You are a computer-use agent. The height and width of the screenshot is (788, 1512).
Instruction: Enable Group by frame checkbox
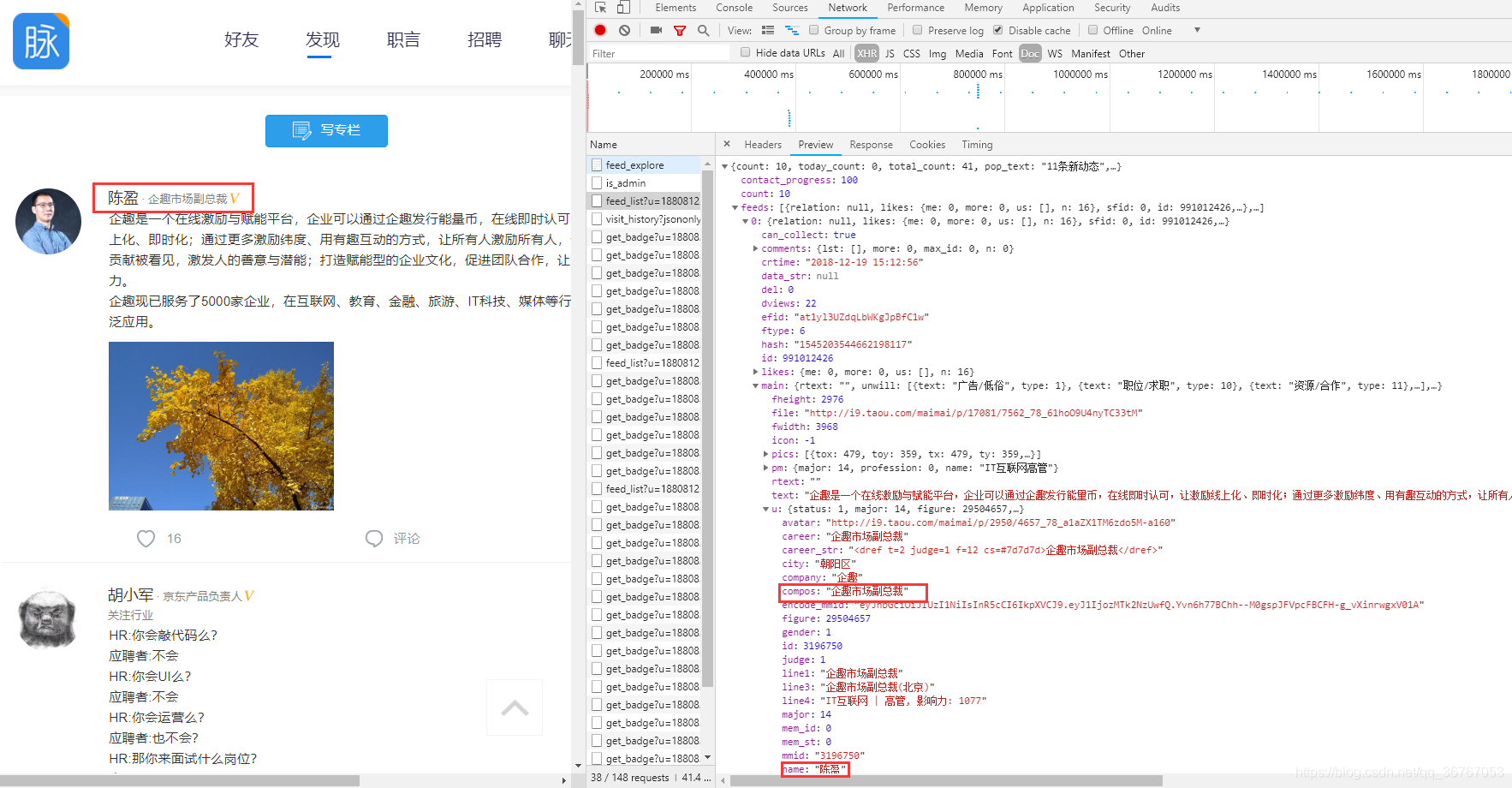click(814, 30)
